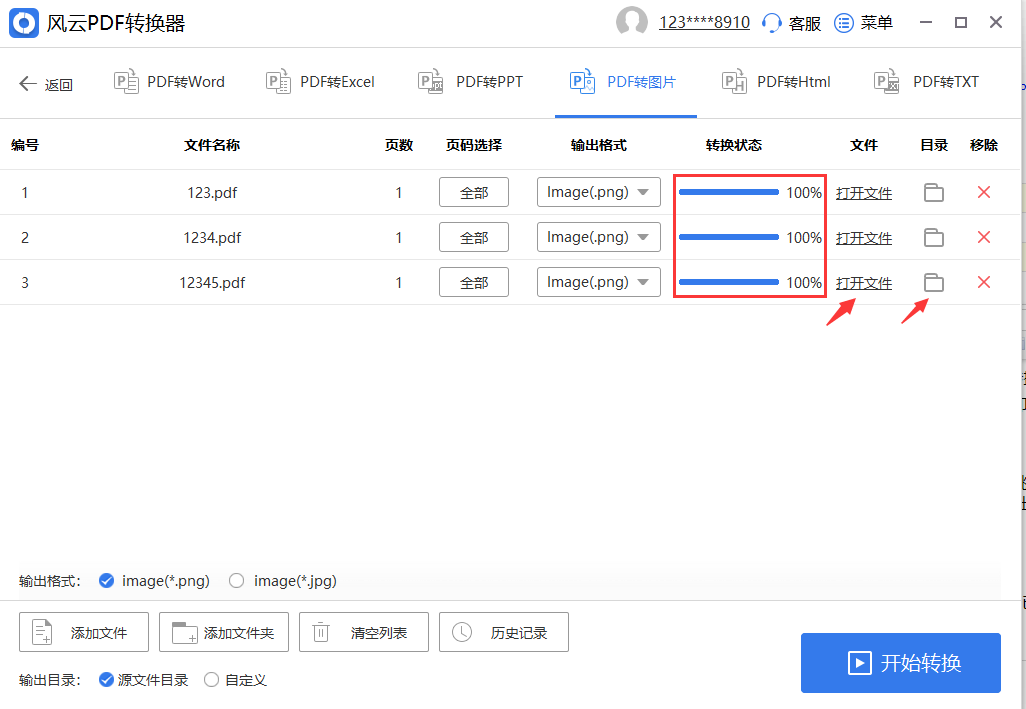
Task: Open converted file for 123.pdf via 打开文件
Action: coord(864,193)
